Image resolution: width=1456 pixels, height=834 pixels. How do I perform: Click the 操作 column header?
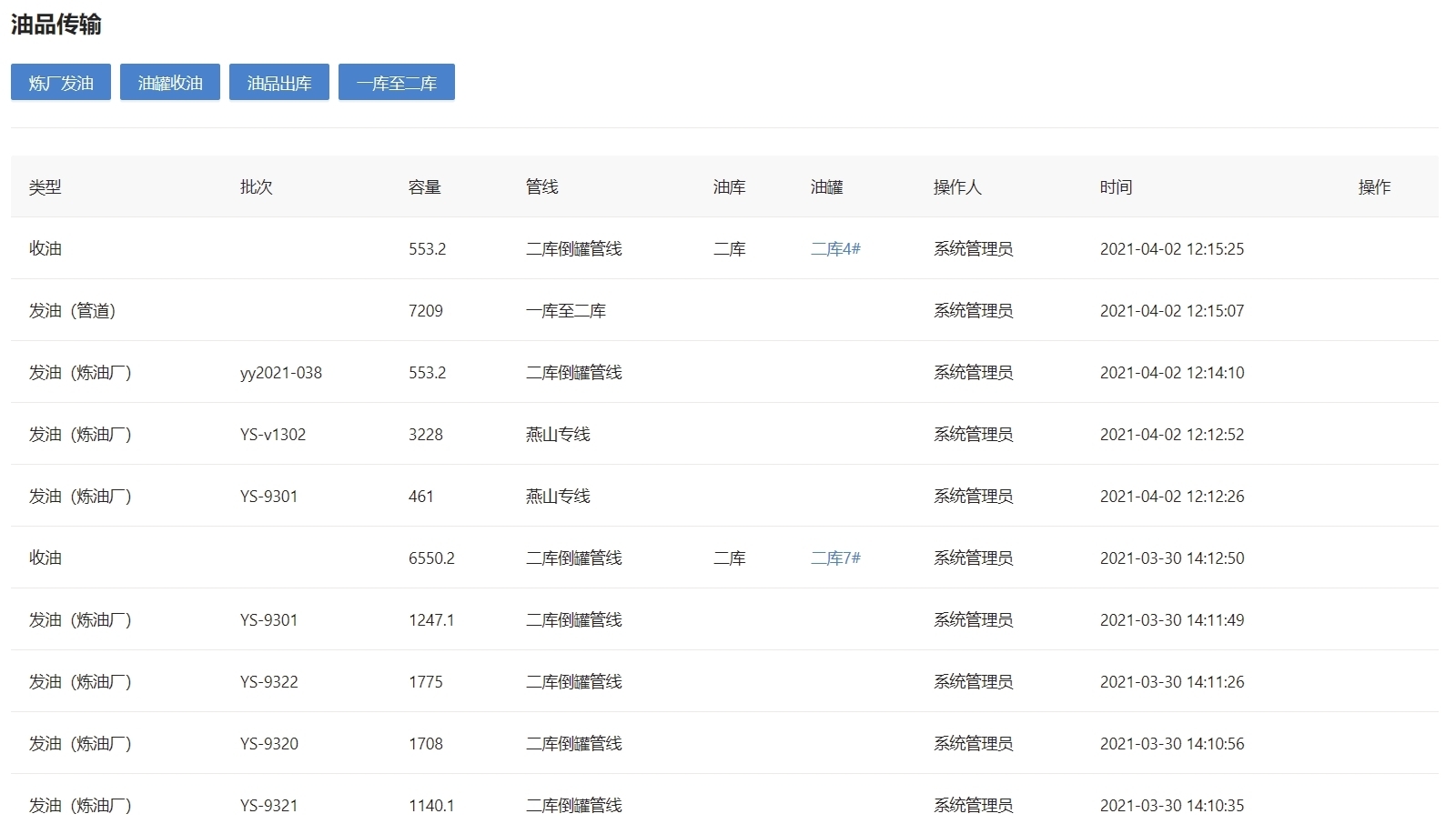coord(1373,187)
